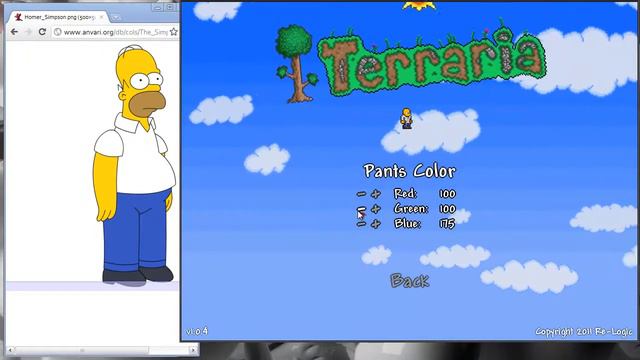Increase Blue value with plus button
The image size is (640, 360).
point(376,224)
